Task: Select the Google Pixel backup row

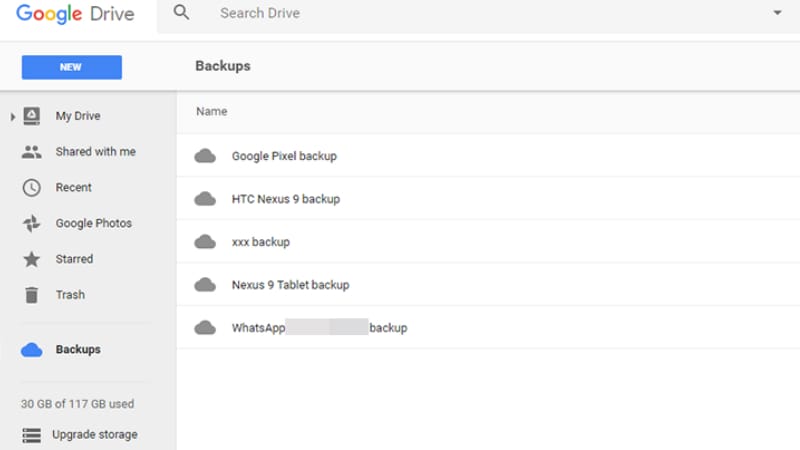Action: (x=284, y=156)
